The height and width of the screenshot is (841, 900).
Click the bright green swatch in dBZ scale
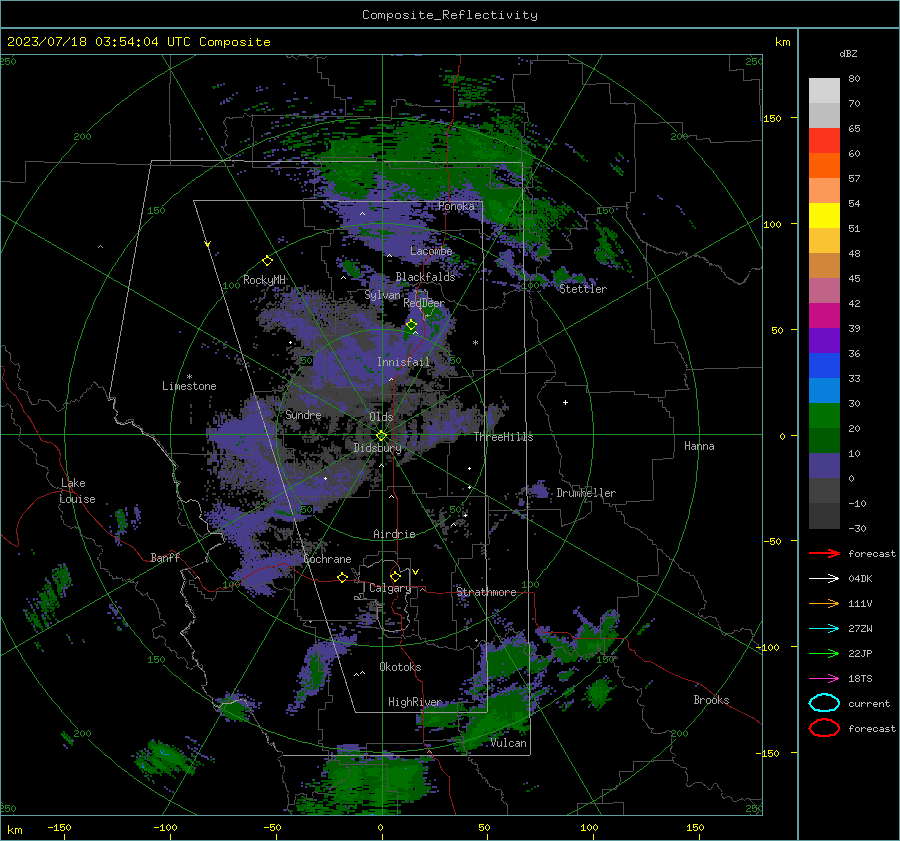(x=824, y=416)
